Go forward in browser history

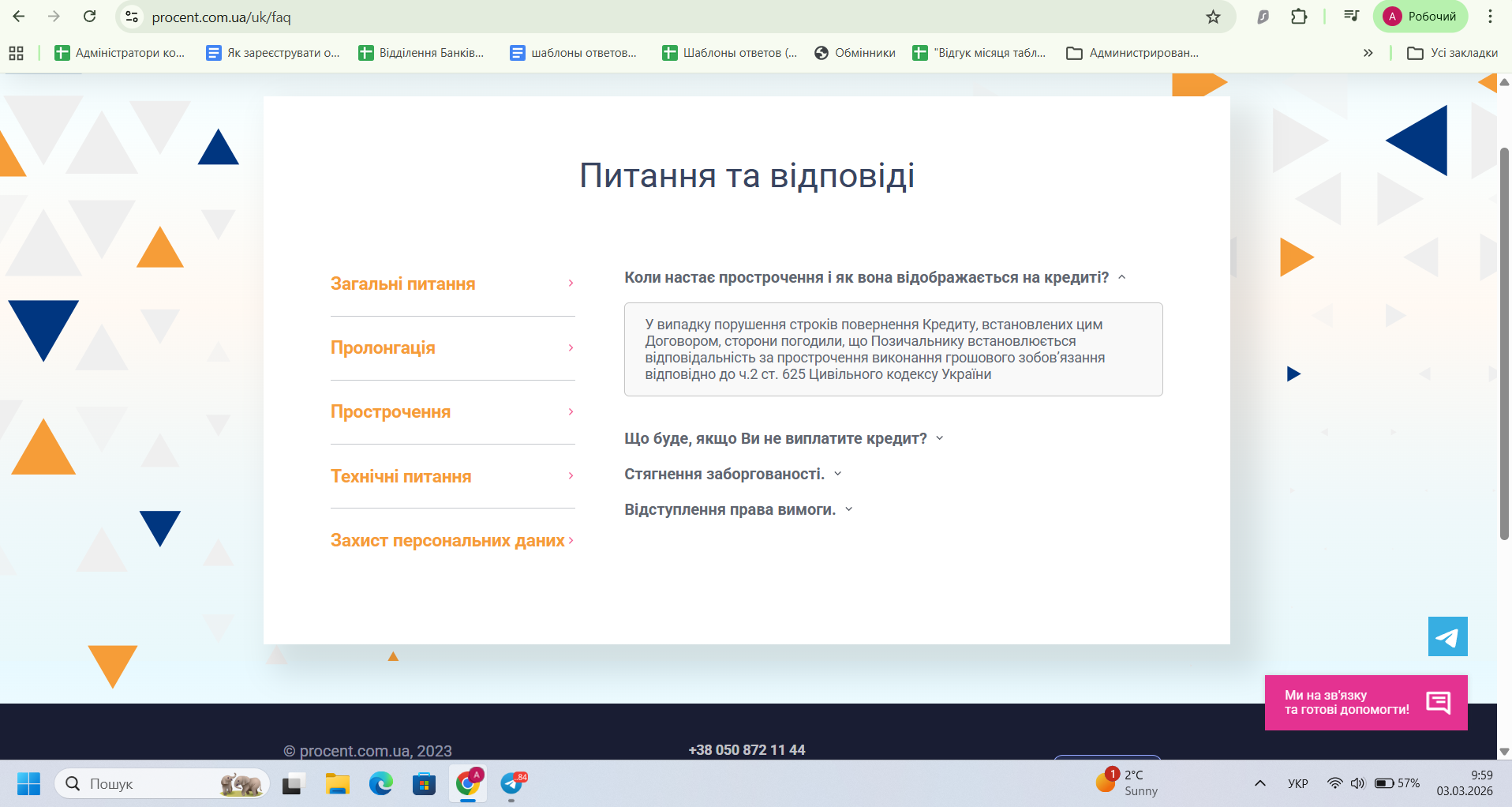point(54,17)
